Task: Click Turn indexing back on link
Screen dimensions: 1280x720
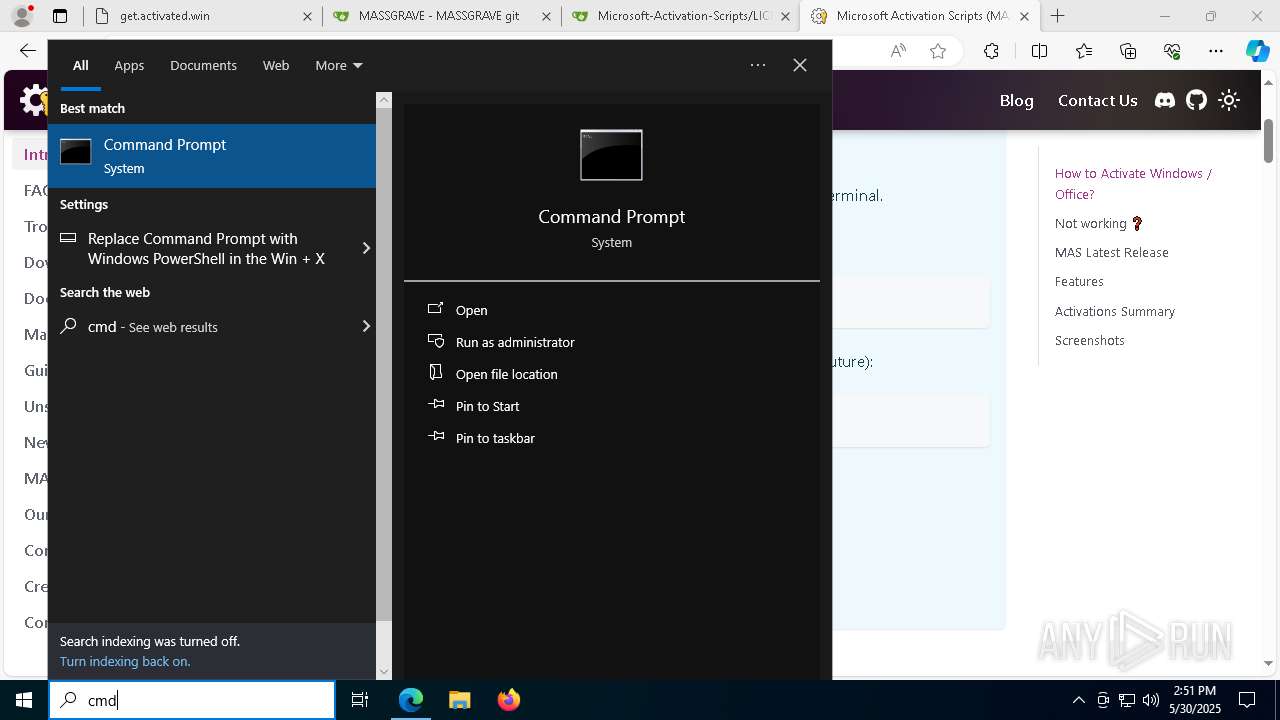Action: 125,661
